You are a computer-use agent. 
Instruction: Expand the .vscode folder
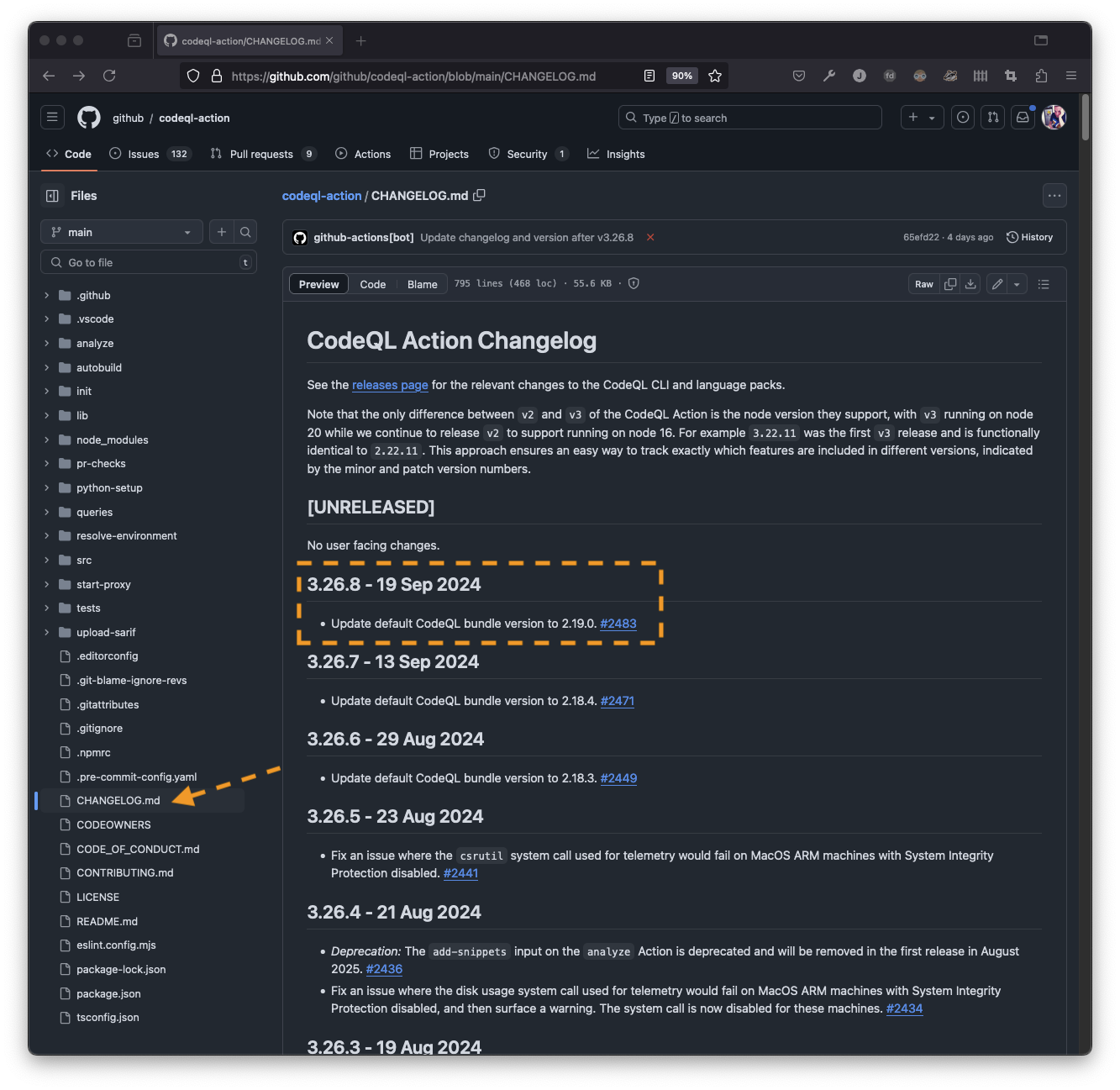pyautogui.click(x=47, y=319)
